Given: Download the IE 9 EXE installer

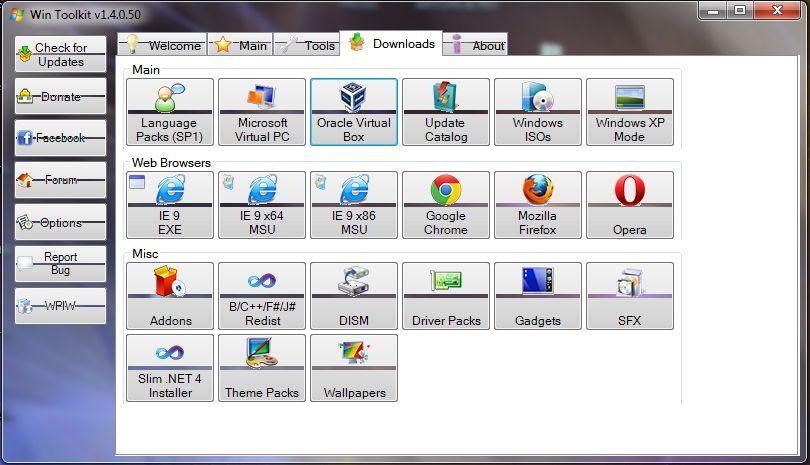Looking at the screenshot, I should point(170,205).
